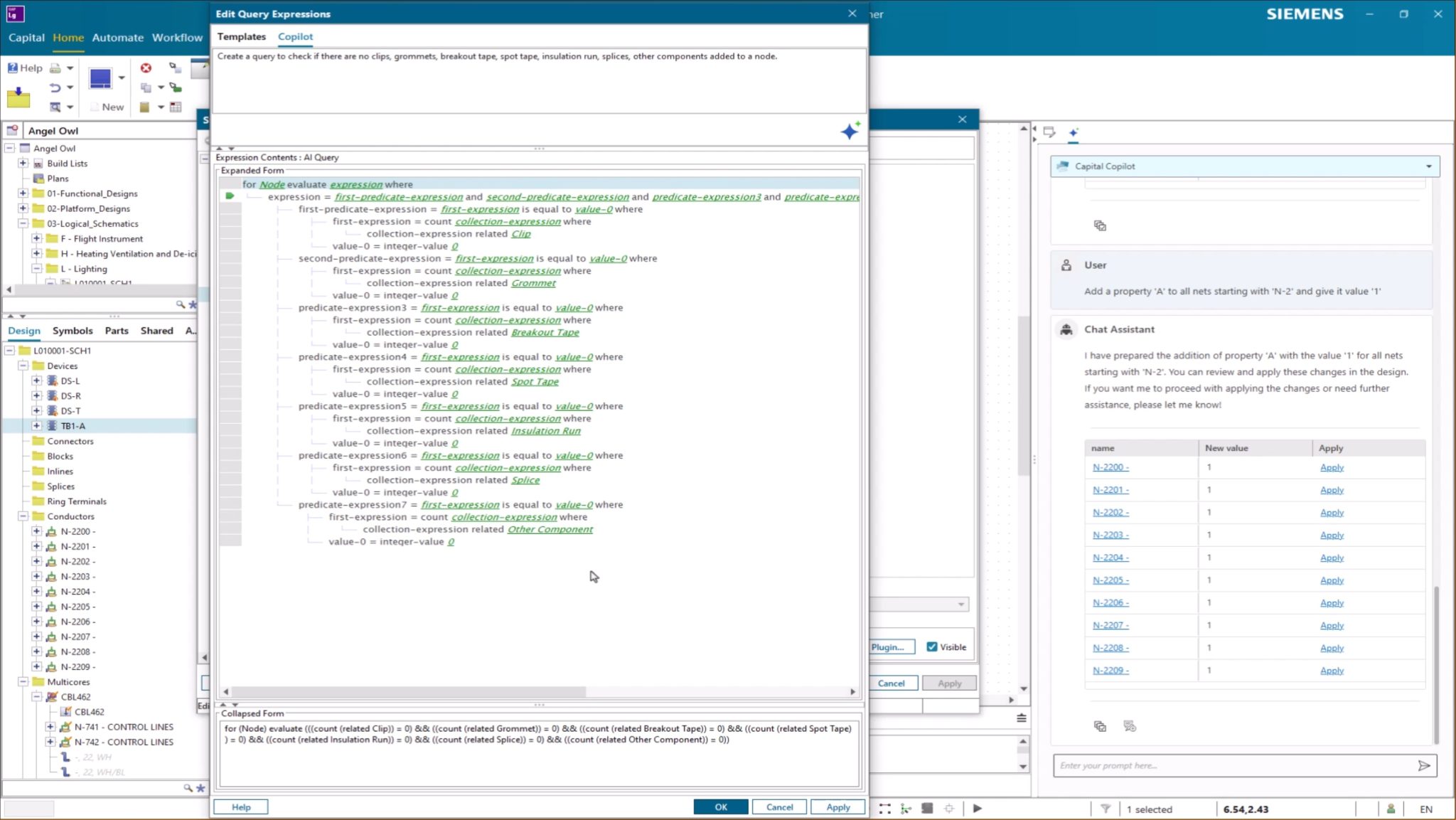The height and width of the screenshot is (820, 1456).
Task: Click the Grommet link in expression
Action: pos(533,283)
